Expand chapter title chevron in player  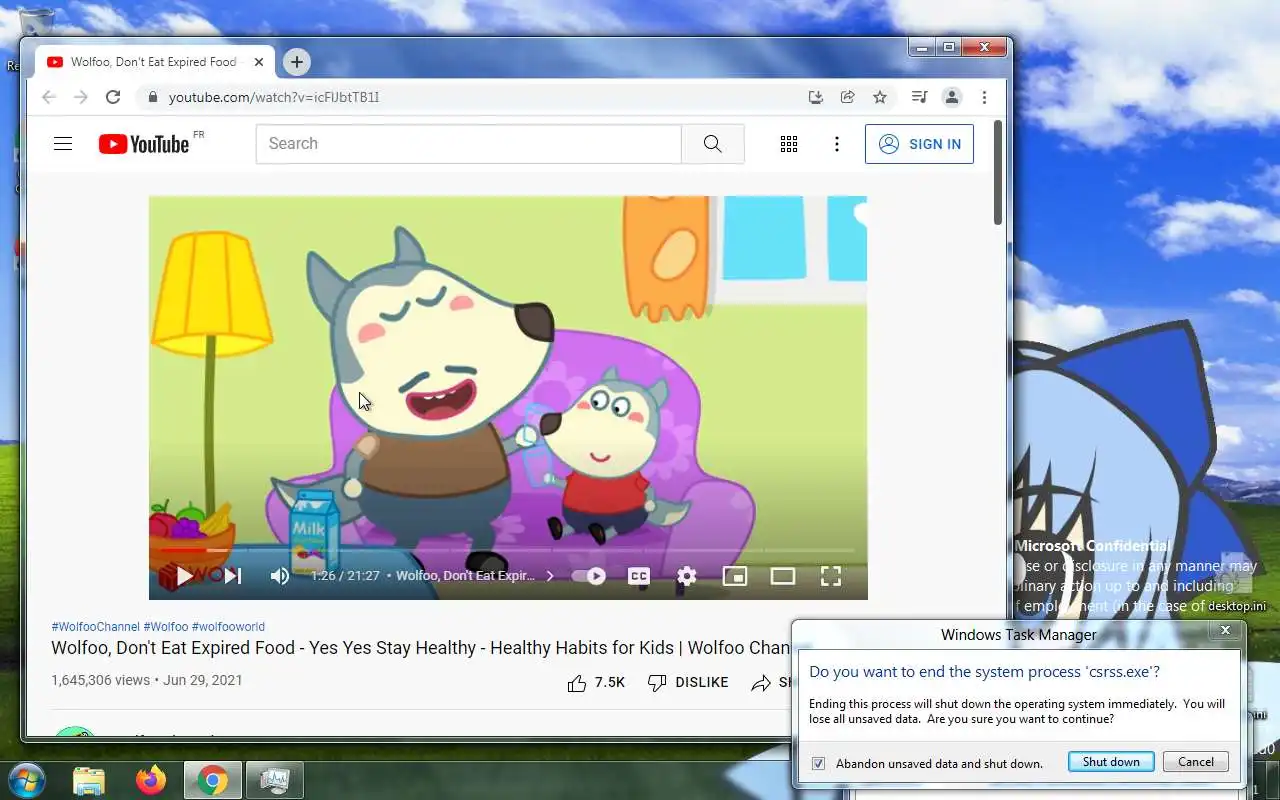pyautogui.click(x=550, y=576)
